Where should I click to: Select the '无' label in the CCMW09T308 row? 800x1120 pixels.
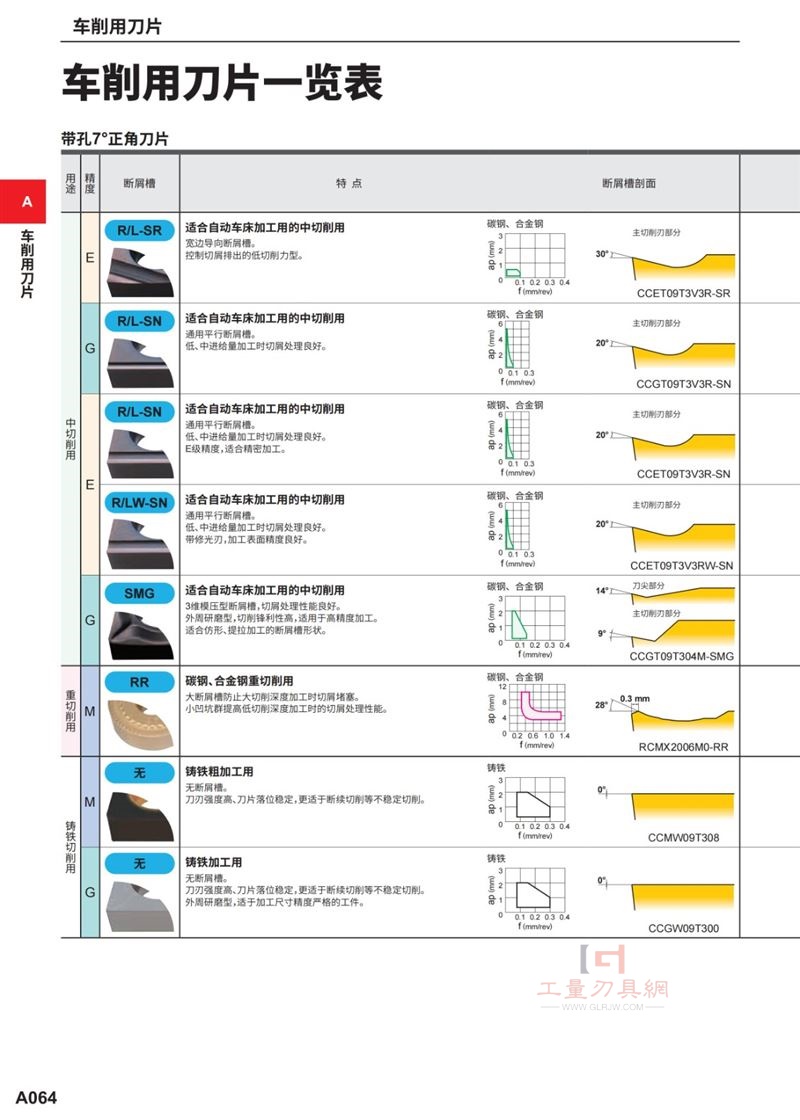(139, 773)
